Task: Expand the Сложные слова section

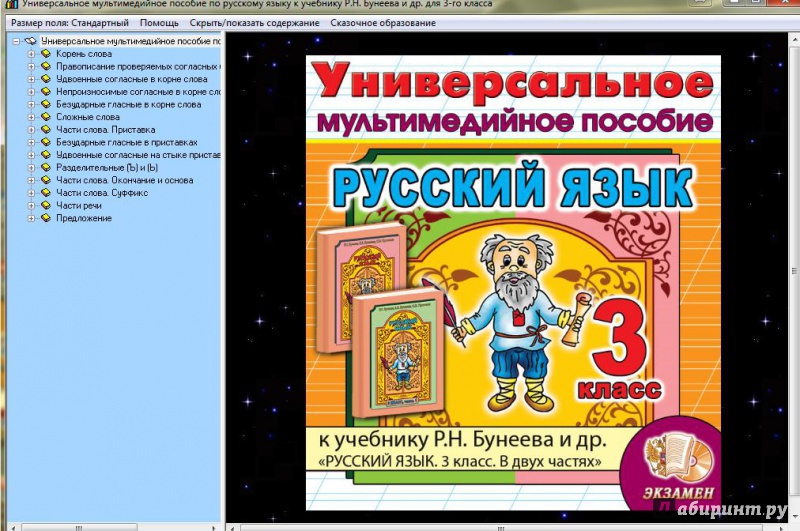Action: pos(31,117)
